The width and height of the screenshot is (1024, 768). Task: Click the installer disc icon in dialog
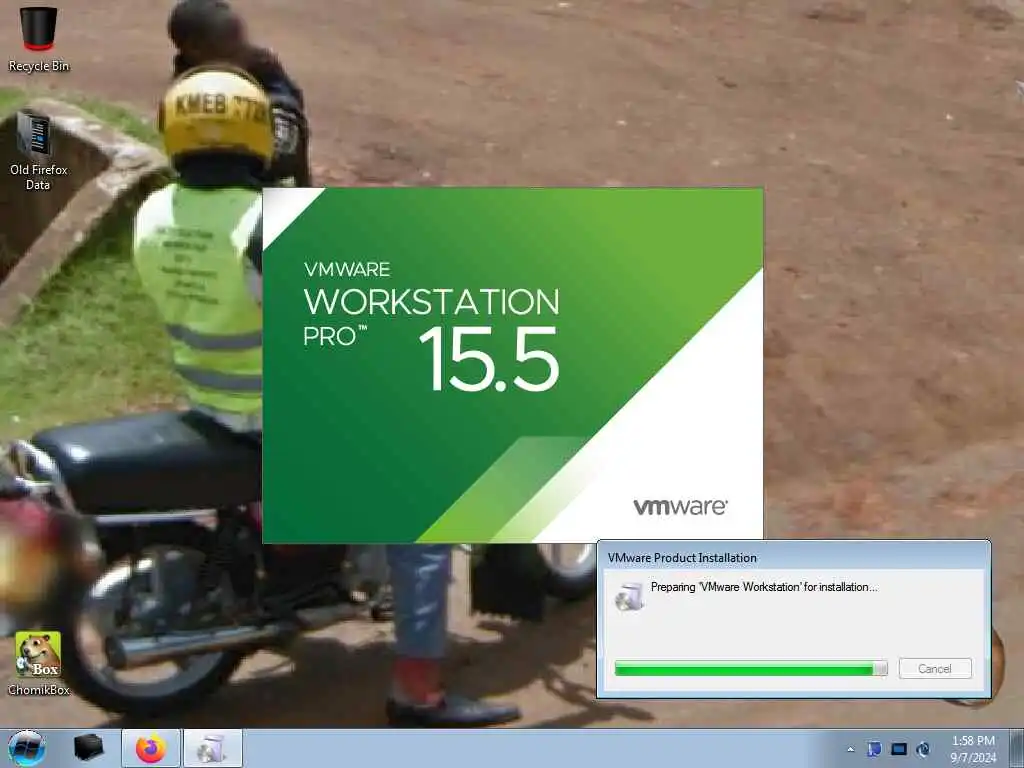tap(629, 596)
